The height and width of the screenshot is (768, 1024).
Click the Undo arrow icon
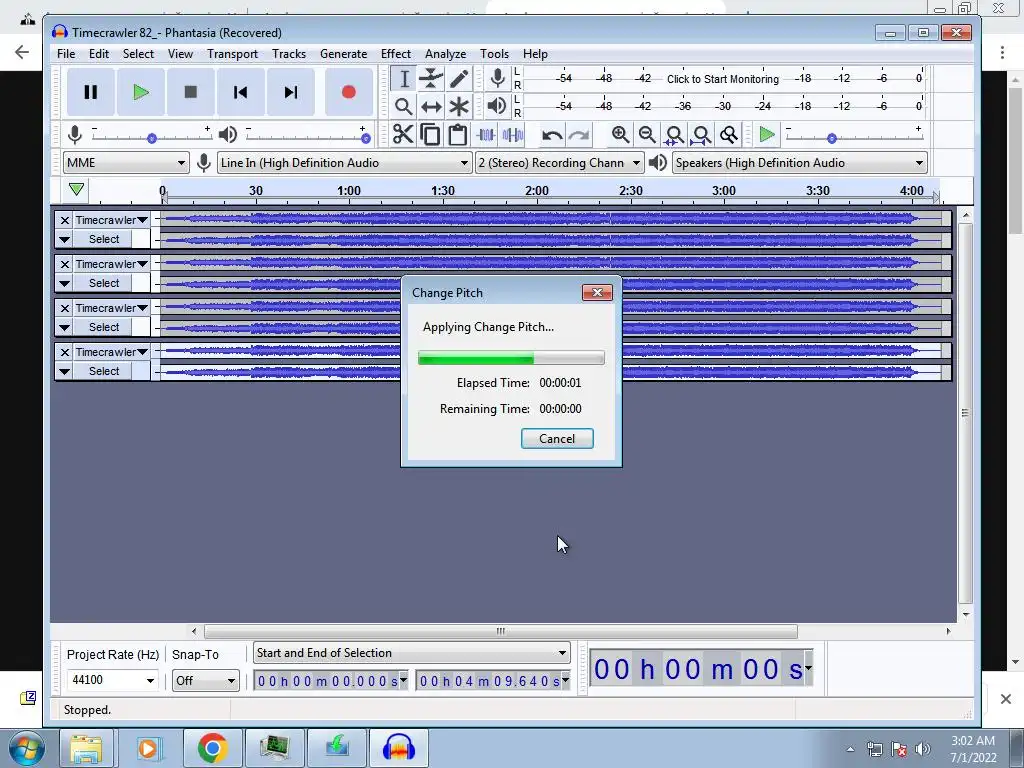coord(552,135)
